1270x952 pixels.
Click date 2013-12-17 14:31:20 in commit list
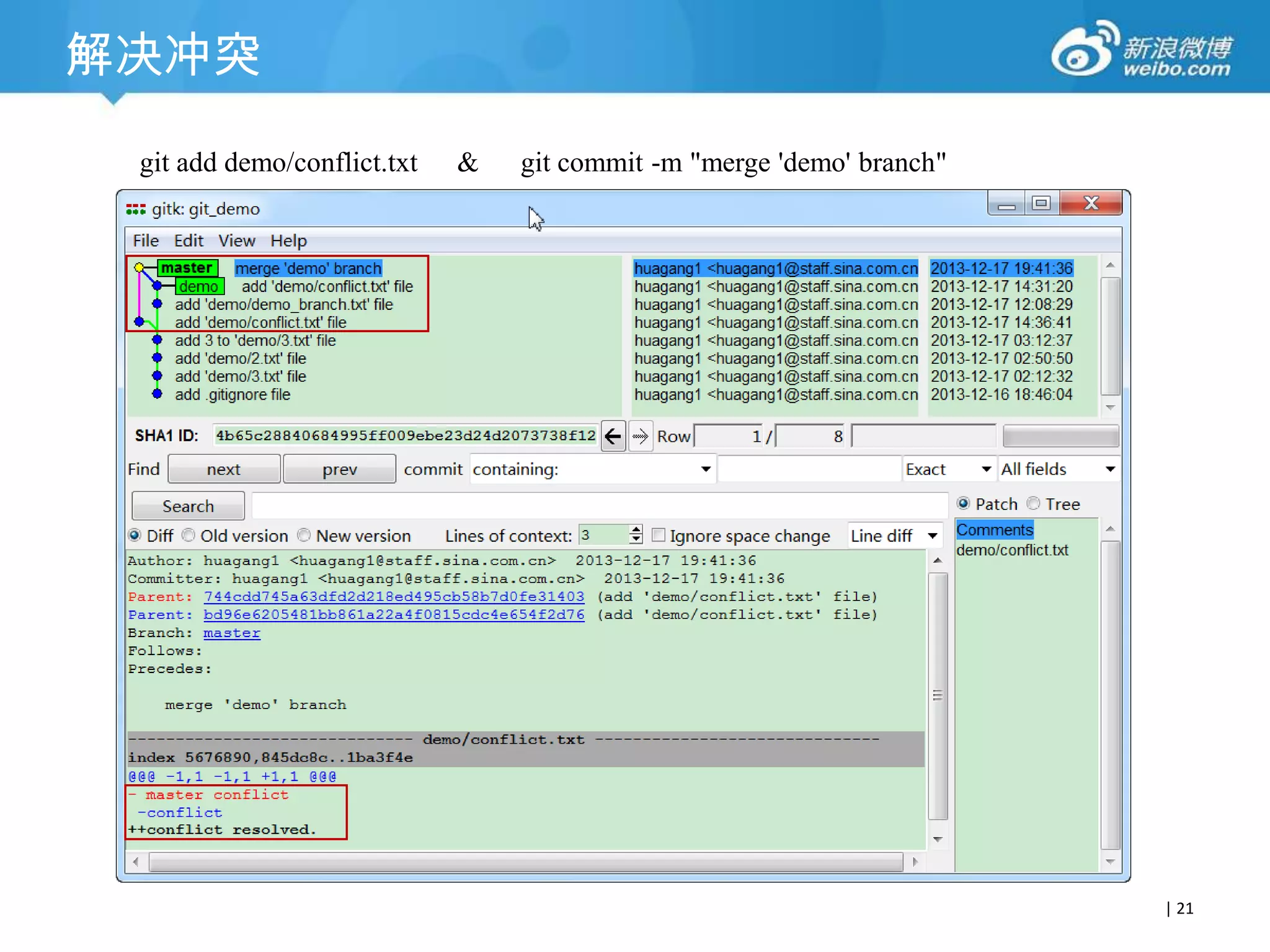pos(1001,286)
